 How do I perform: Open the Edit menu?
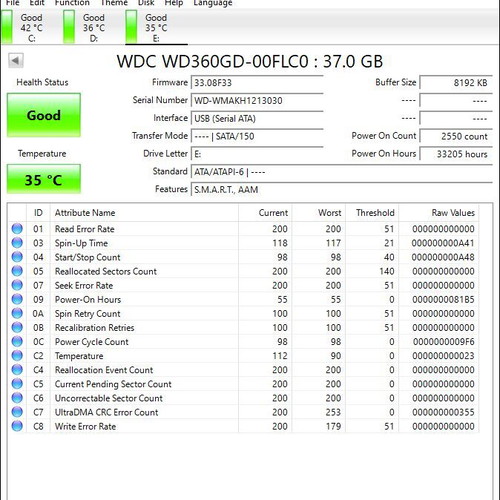pos(37,3)
